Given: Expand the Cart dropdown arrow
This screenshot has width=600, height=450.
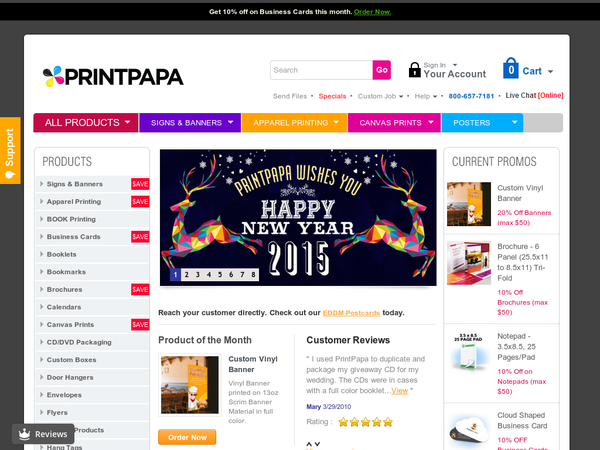Looking at the screenshot, I should 550,71.
